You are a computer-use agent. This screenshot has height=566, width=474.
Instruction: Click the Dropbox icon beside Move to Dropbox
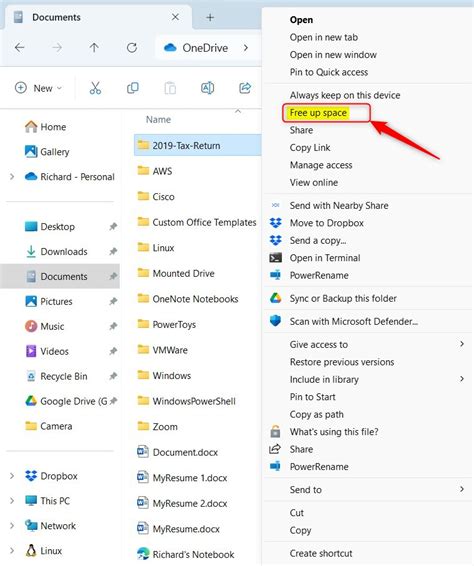pos(275,223)
